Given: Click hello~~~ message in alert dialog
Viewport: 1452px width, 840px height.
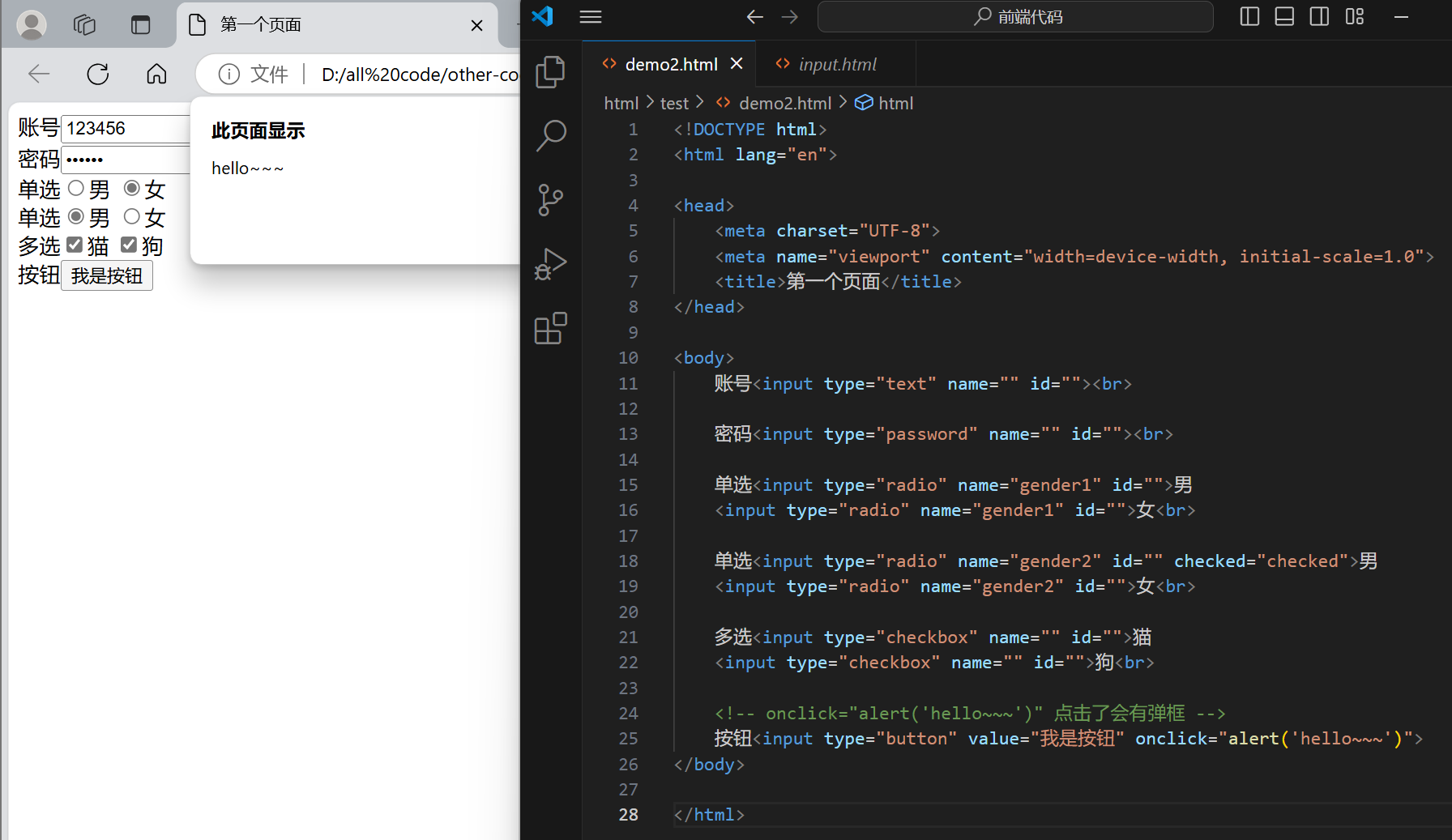Looking at the screenshot, I should [248, 168].
